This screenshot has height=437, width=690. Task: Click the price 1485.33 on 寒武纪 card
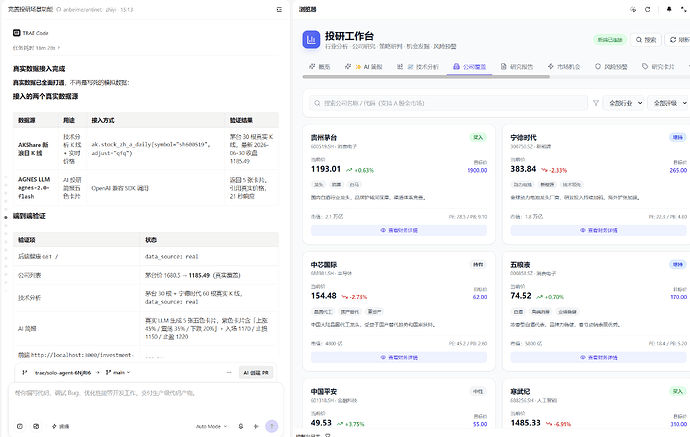[x=525, y=422]
